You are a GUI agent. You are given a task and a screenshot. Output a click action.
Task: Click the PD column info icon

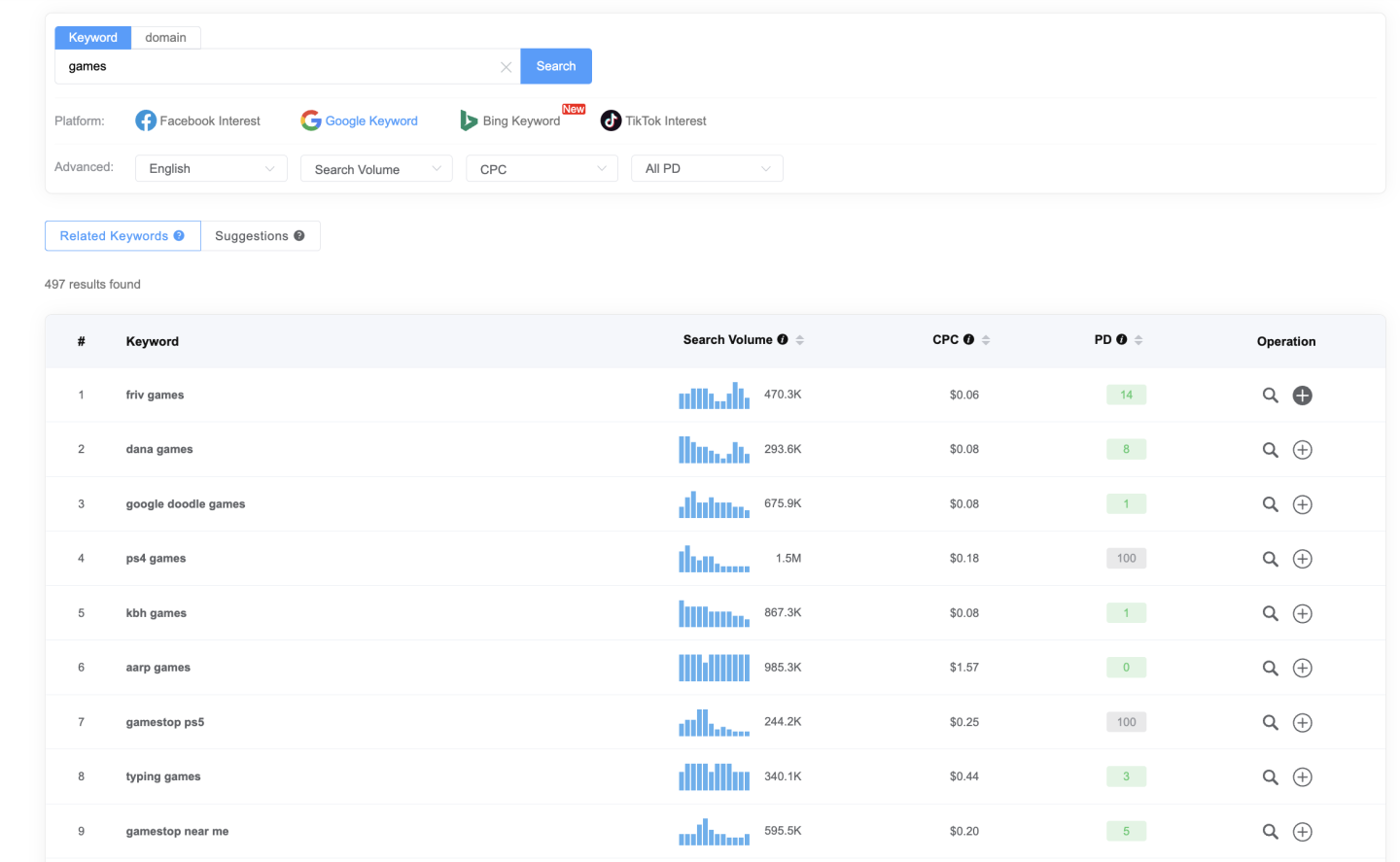(x=1120, y=339)
